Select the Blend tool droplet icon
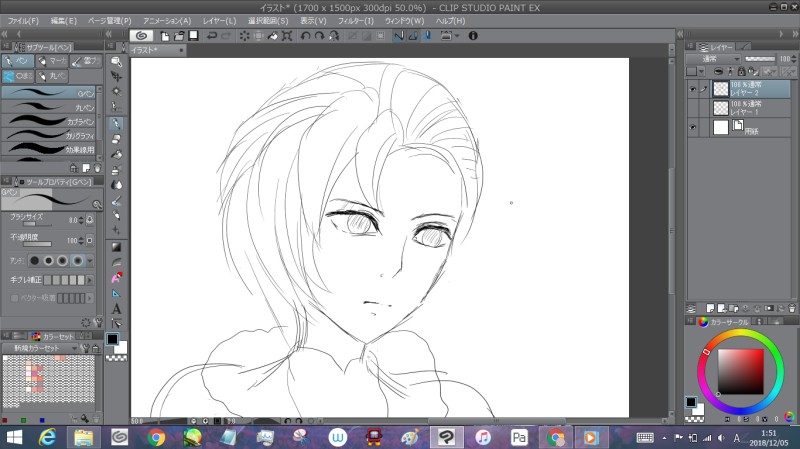This screenshot has width=800, height=449. [x=116, y=185]
